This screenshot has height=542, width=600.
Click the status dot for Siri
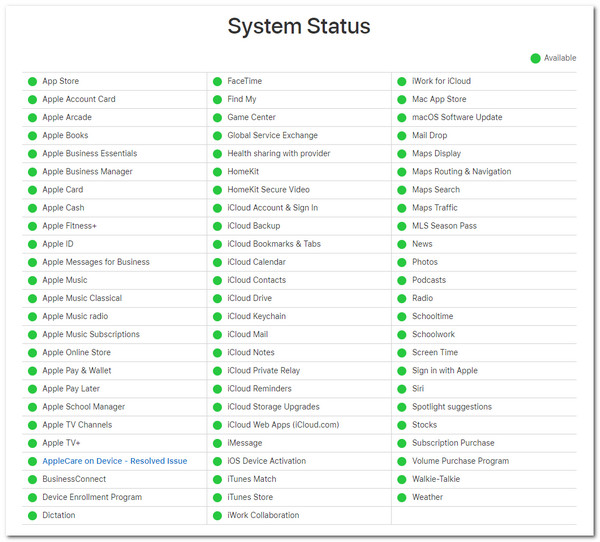pyautogui.click(x=402, y=389)
